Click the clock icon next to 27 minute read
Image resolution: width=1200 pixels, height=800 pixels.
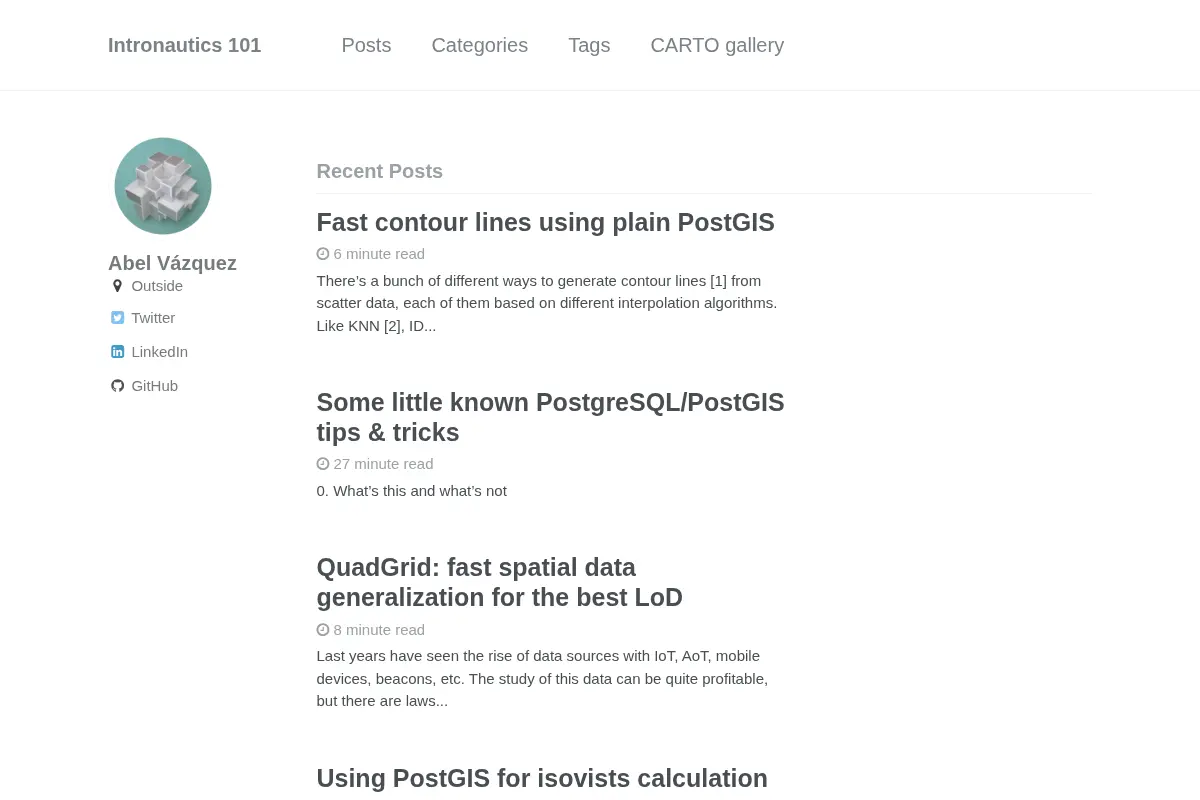(323, 464)
